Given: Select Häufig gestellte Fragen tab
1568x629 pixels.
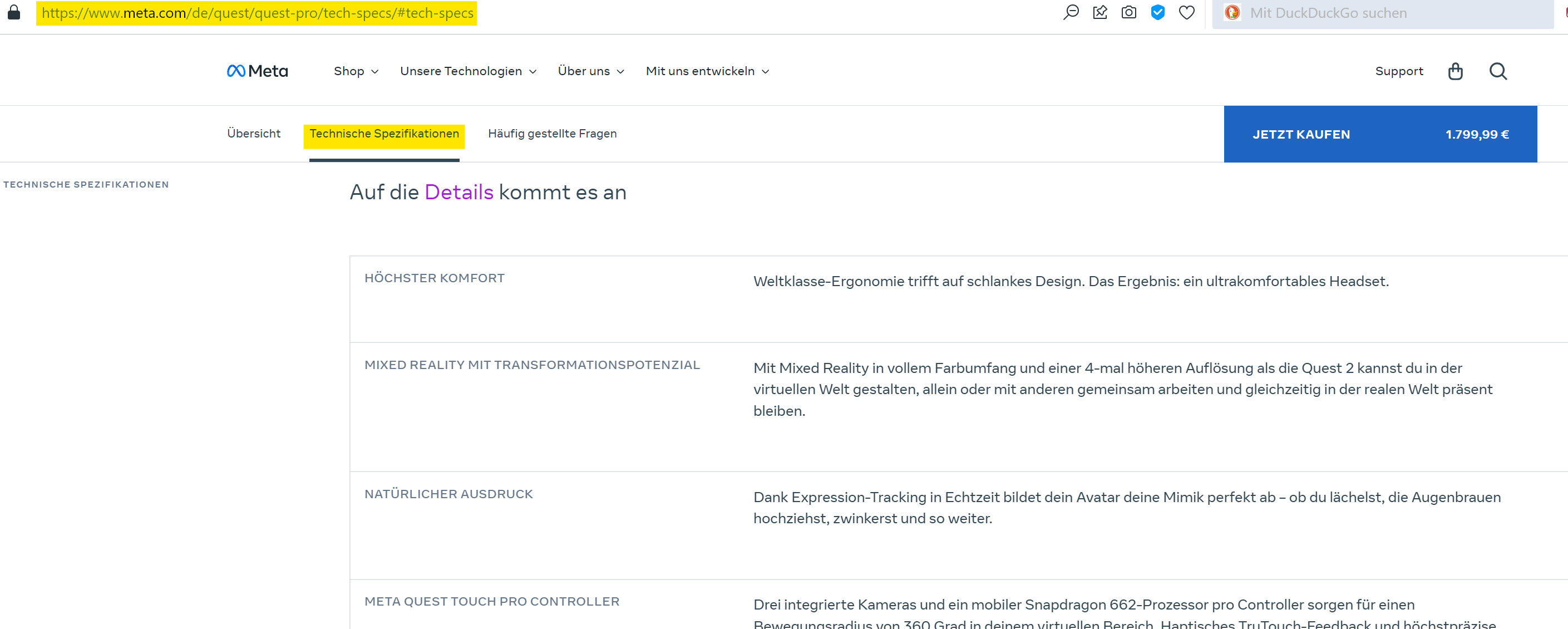Looking at the screenshot, I should [552, 134].
